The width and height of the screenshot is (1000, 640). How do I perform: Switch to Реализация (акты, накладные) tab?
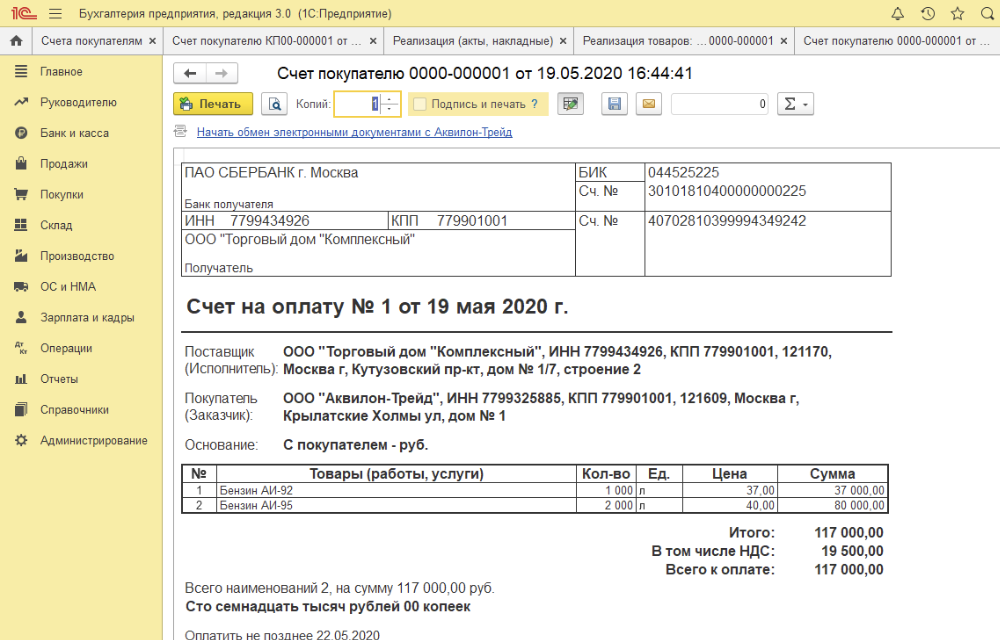472,41
